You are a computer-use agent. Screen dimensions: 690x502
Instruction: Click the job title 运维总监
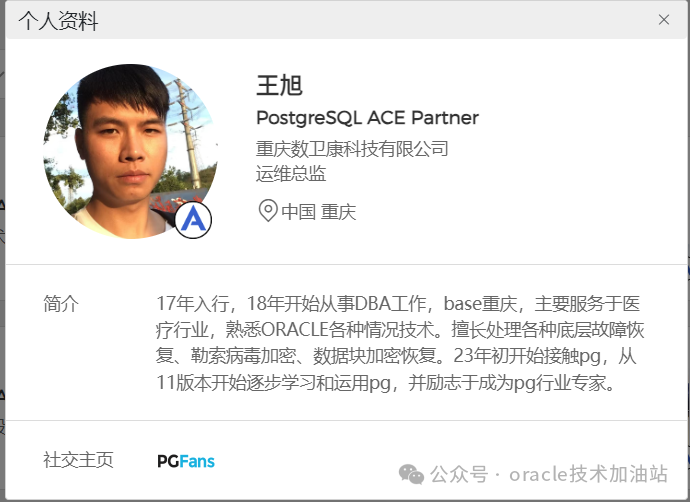(291, 173)
